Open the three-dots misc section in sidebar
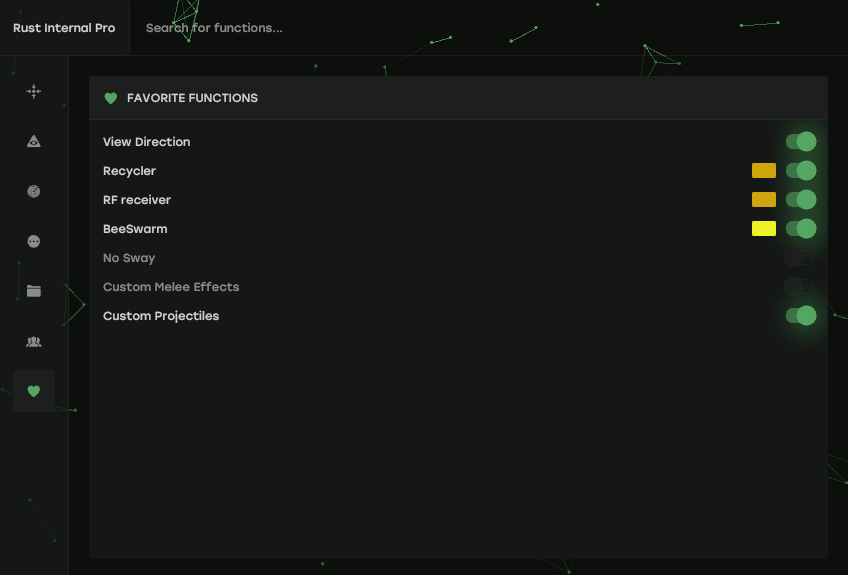The width and height of the screenshot is (848, 575). pyautogui.click(x=34, y=241)
